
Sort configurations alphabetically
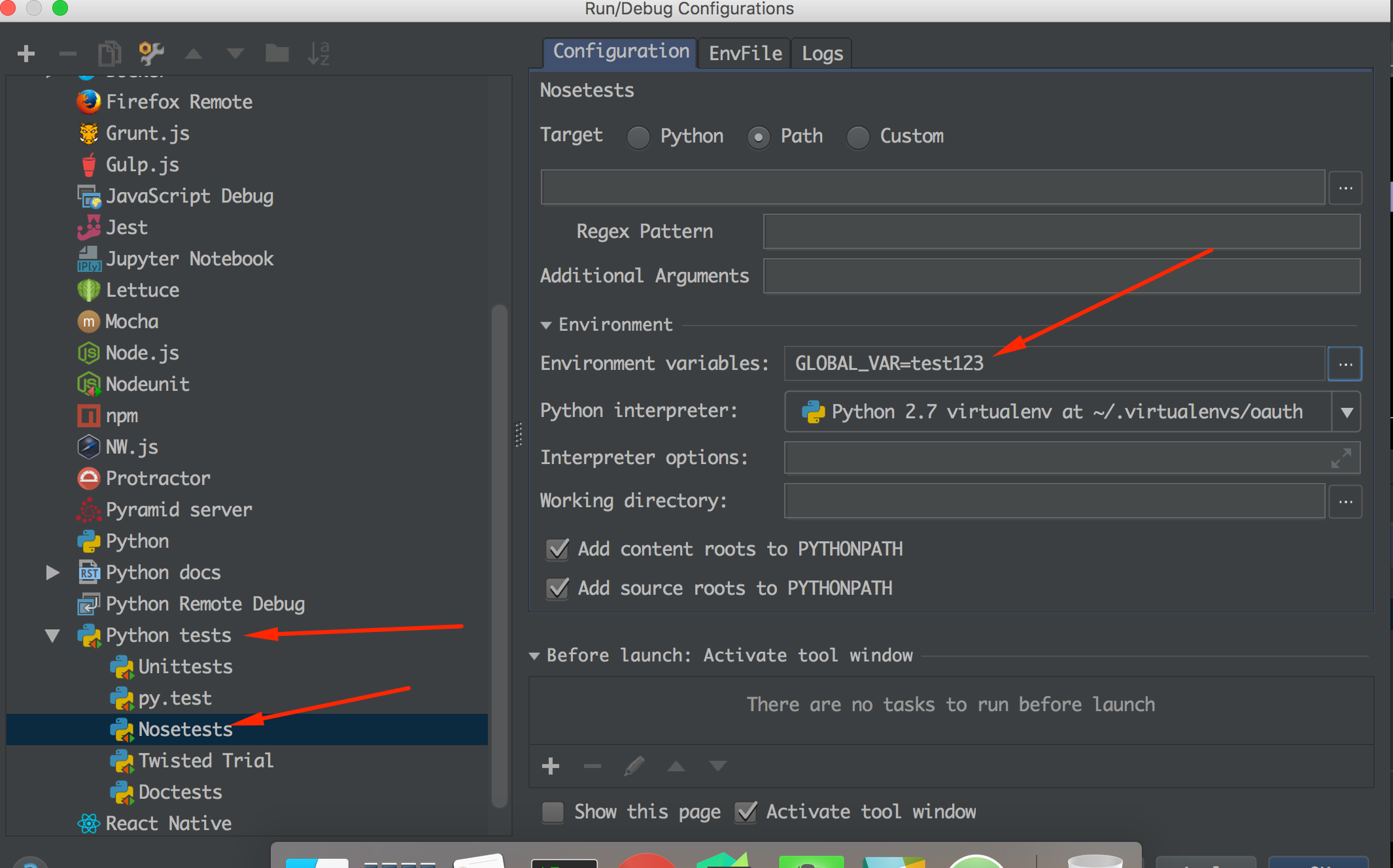click(318, 53)
